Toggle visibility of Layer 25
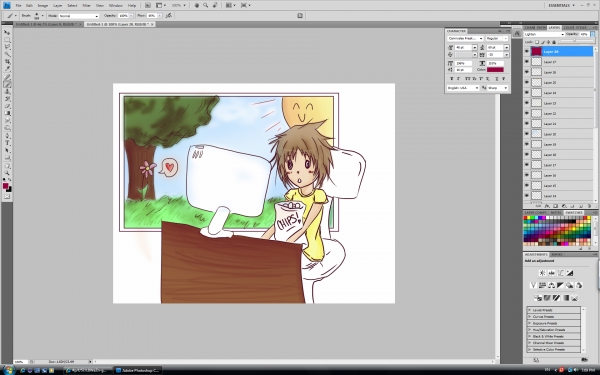The image size is (600, 375). 527,82
